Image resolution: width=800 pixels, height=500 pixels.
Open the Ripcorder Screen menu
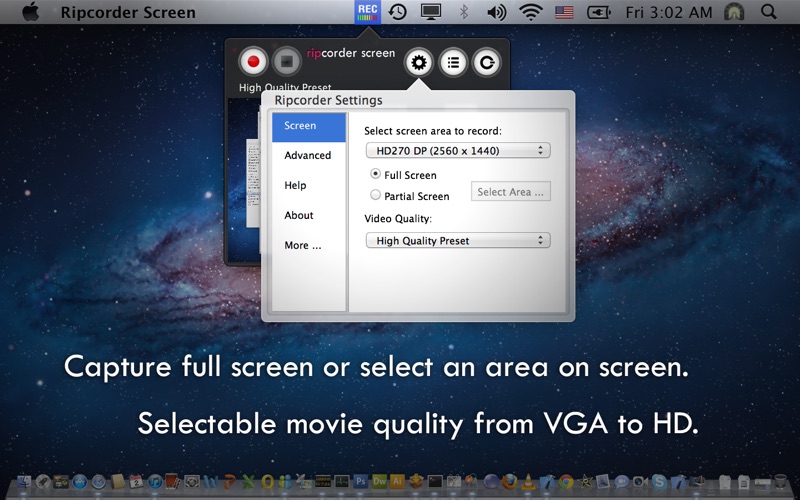click(x=128, y=12)
